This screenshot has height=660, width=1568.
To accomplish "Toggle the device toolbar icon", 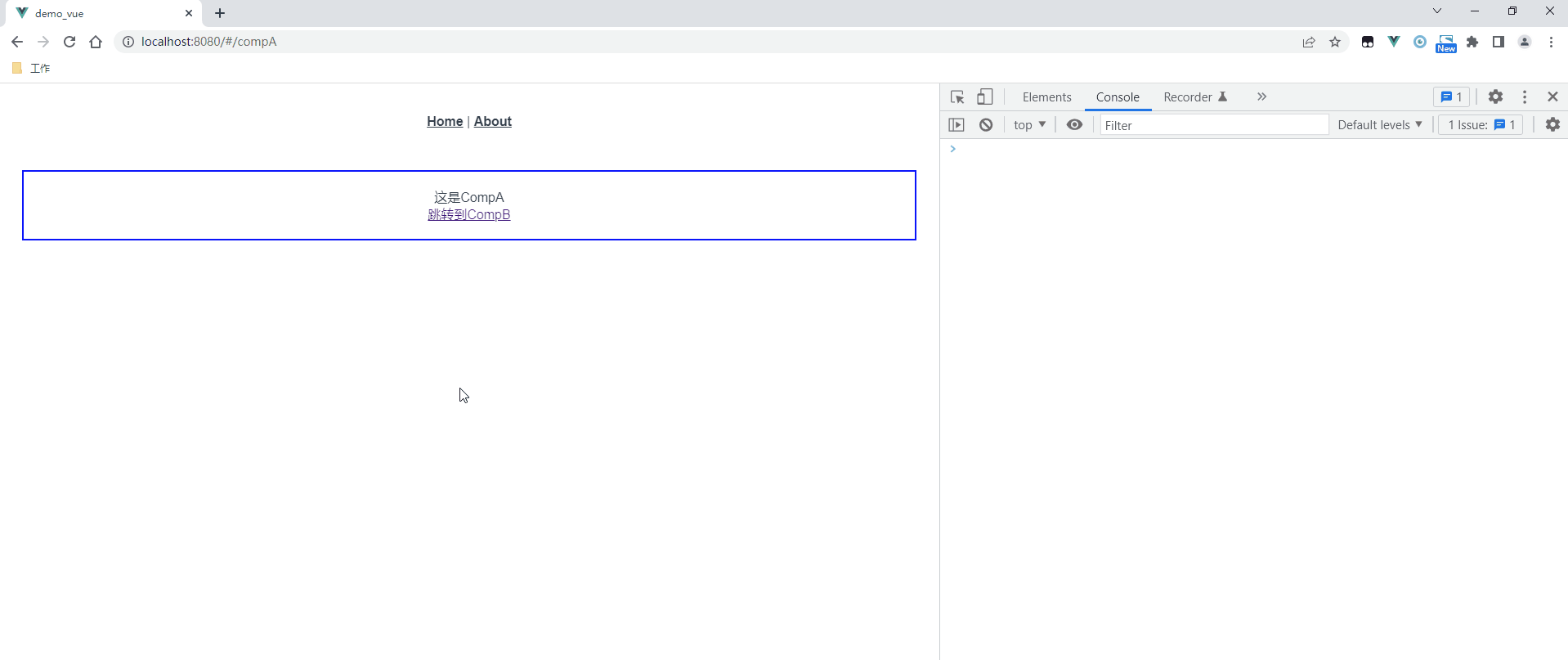I will pos(985,97).
